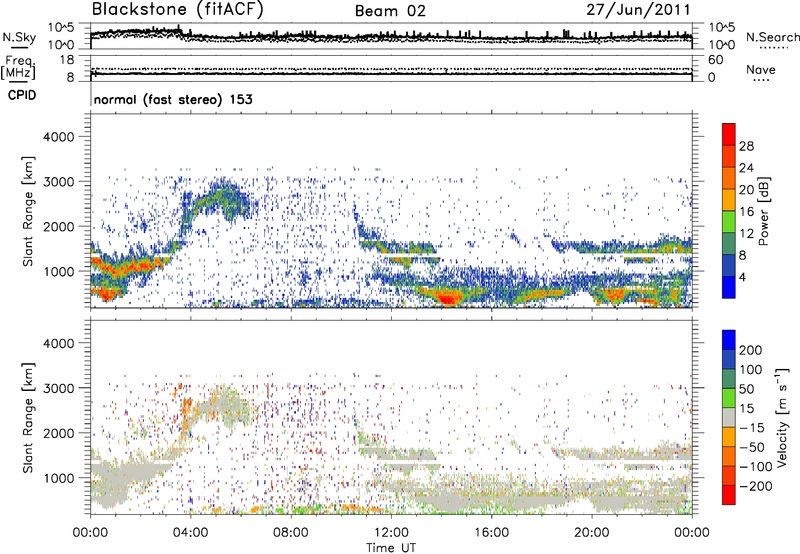Screen dimensions: 800x554
Task: Click the 'Blackstone (fitACF)' title text
Action: 177,10
